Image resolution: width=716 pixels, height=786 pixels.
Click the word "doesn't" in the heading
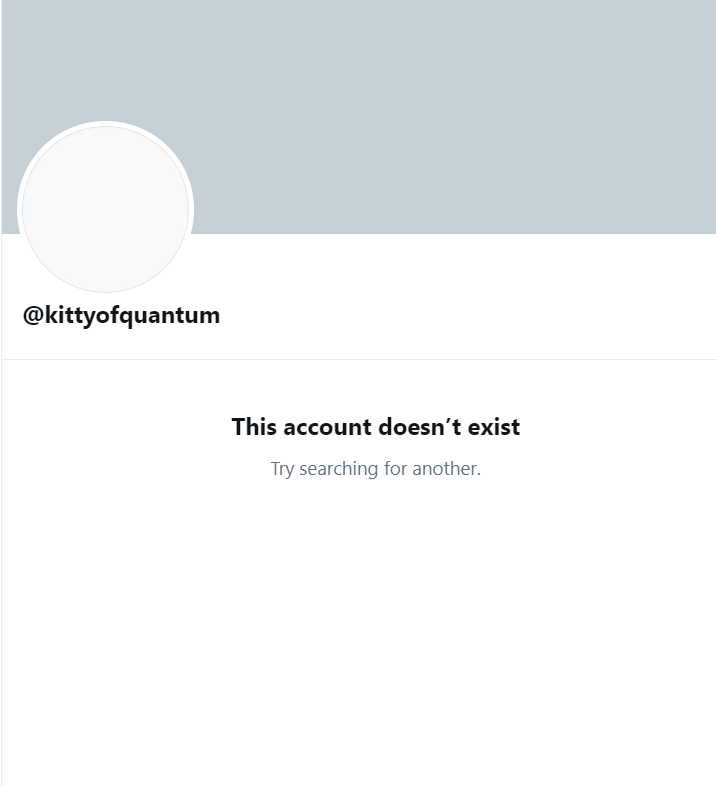tap(420, 427)
